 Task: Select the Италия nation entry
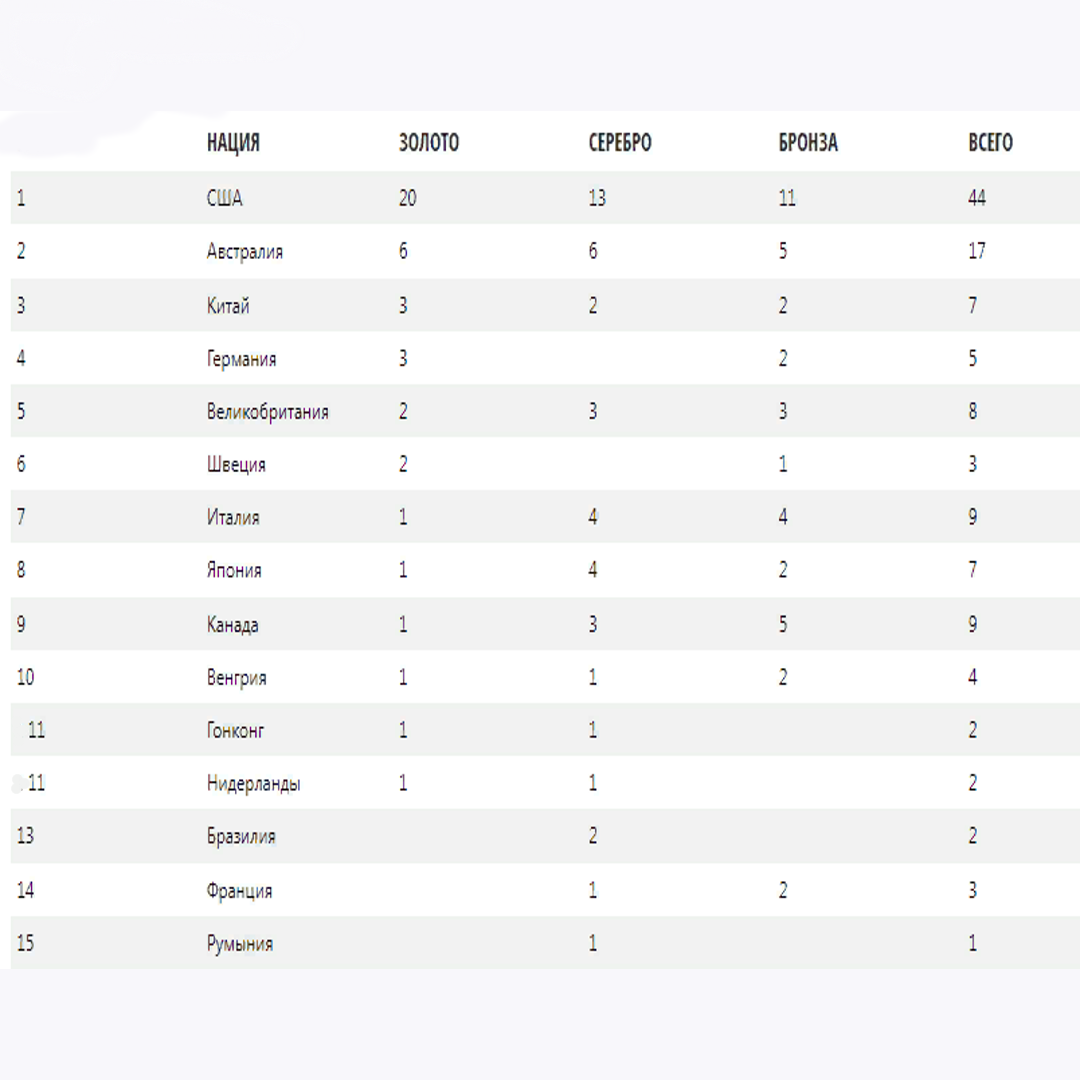pyautogui.click(x=233, y=517)
